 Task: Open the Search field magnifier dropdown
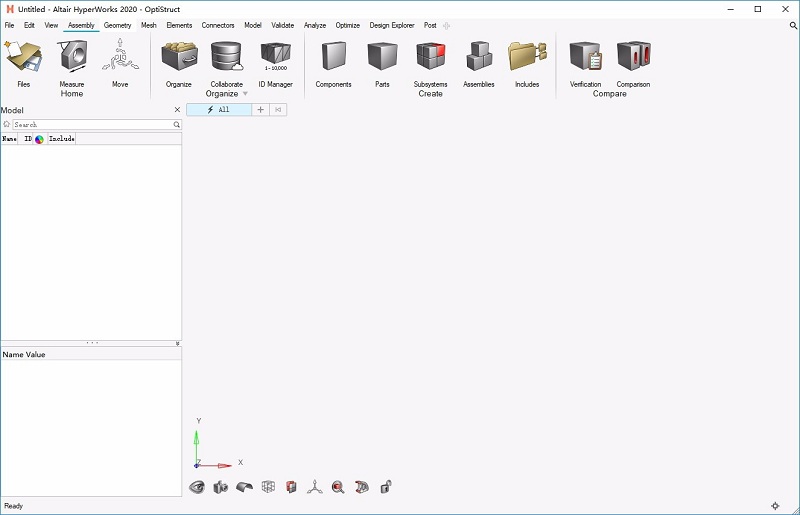click(177, 125)
